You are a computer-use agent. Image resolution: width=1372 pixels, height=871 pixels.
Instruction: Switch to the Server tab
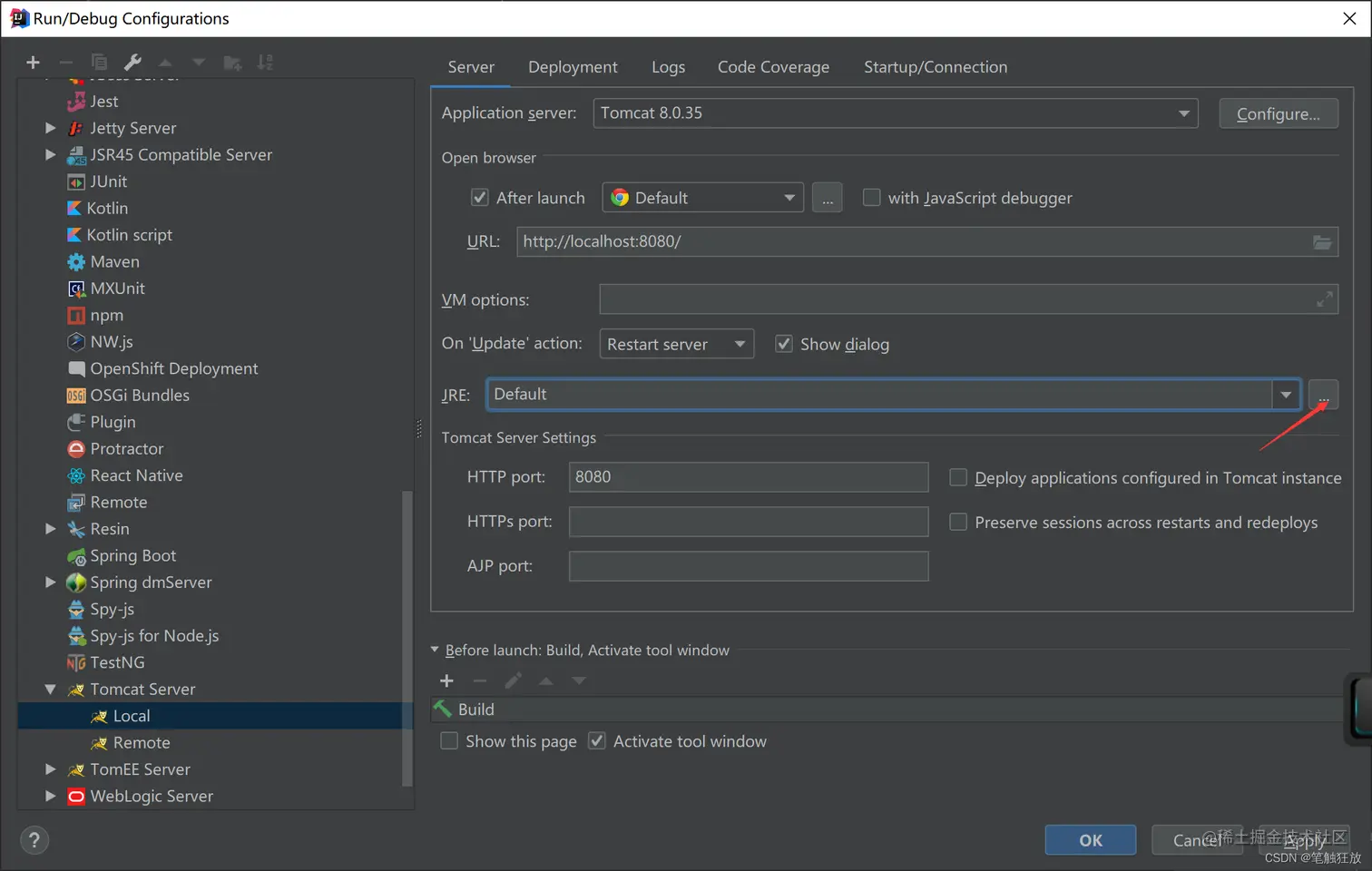[x=471, y=67]
